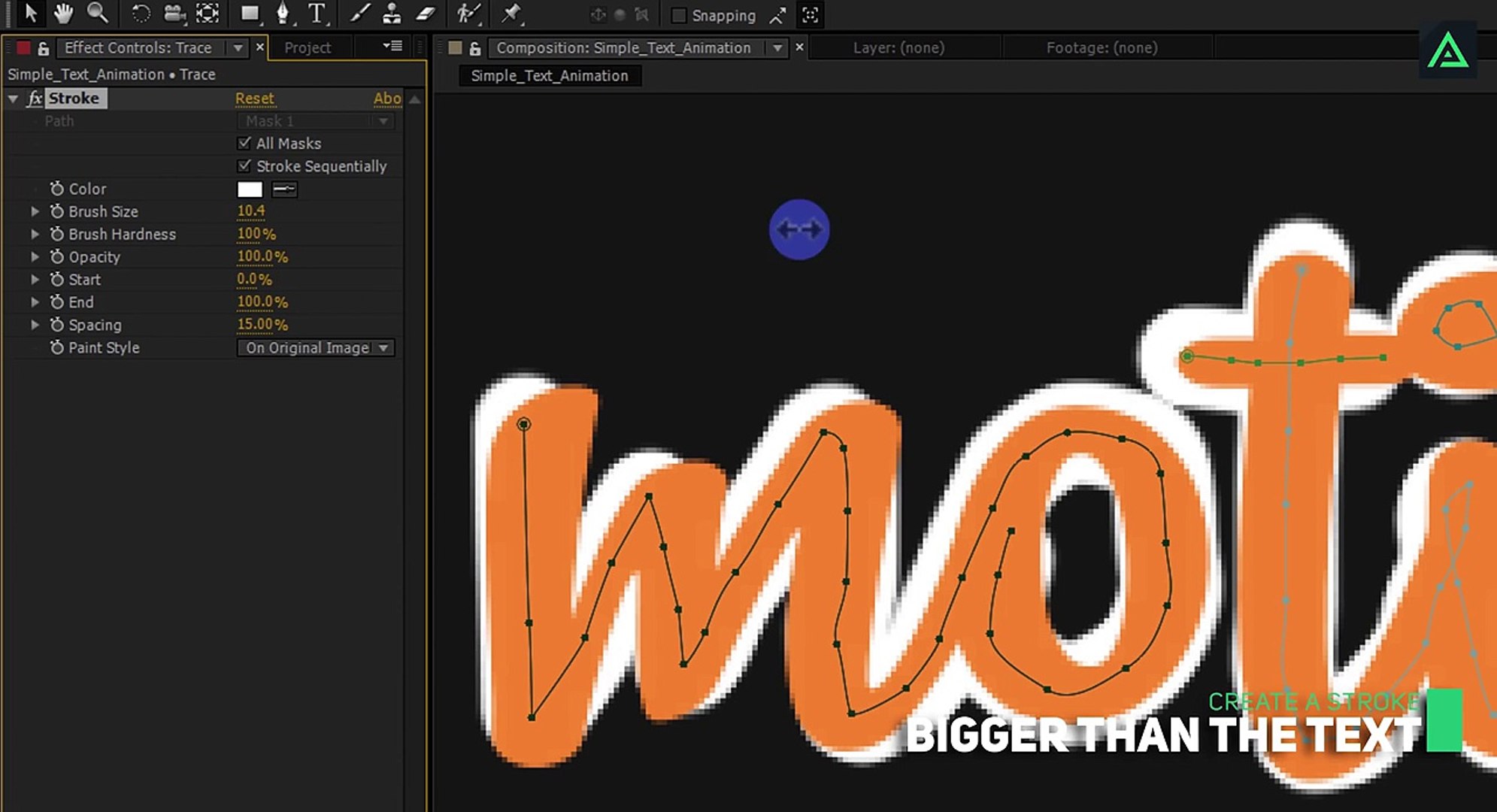Select the Roto Brush tool
This screenshot has width=1497, height=812.
[x=468, y=13]
